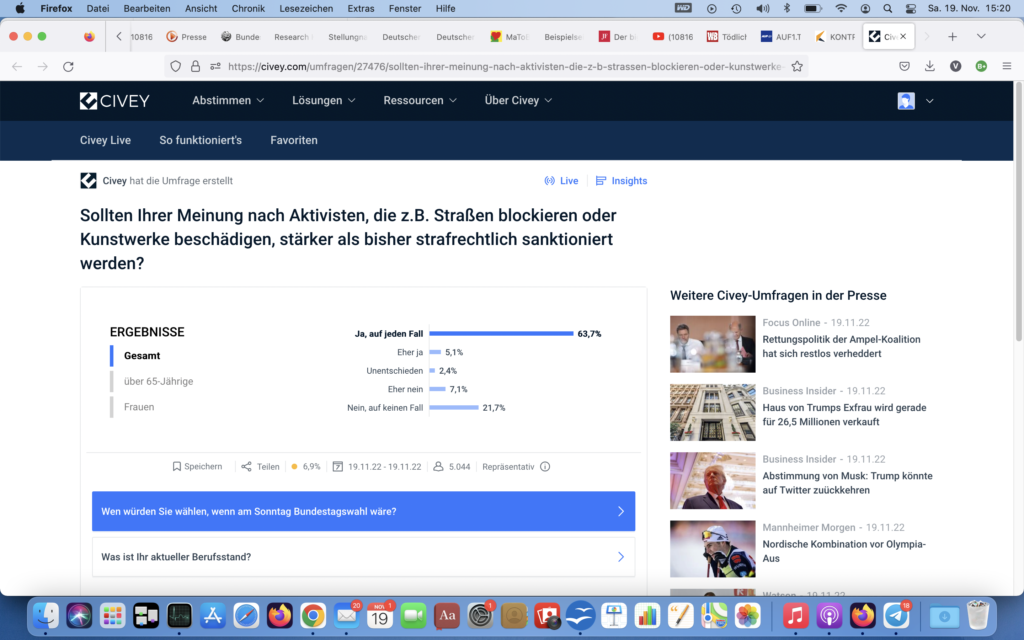The width and height of the screenshot is (1024, 640).
Task: Select the Frauen results filter
Action: [139, 407]
